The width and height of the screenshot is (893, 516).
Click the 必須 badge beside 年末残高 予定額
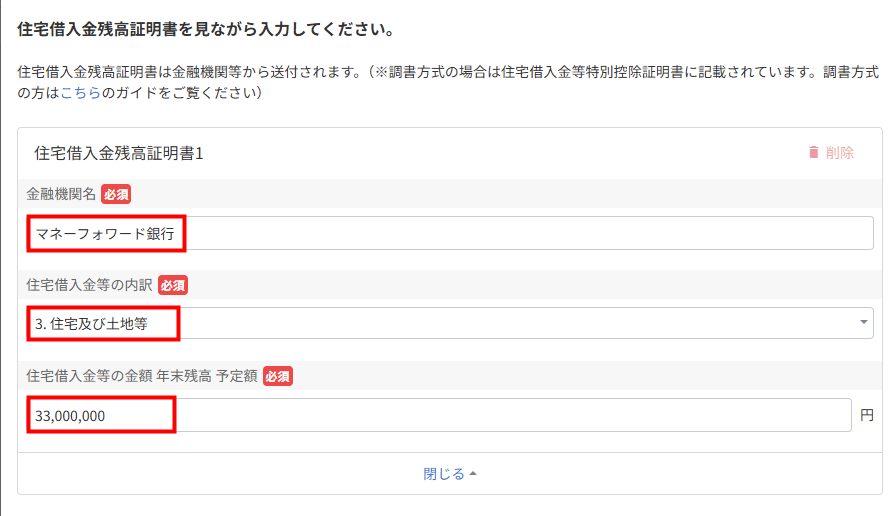point(278,376)
